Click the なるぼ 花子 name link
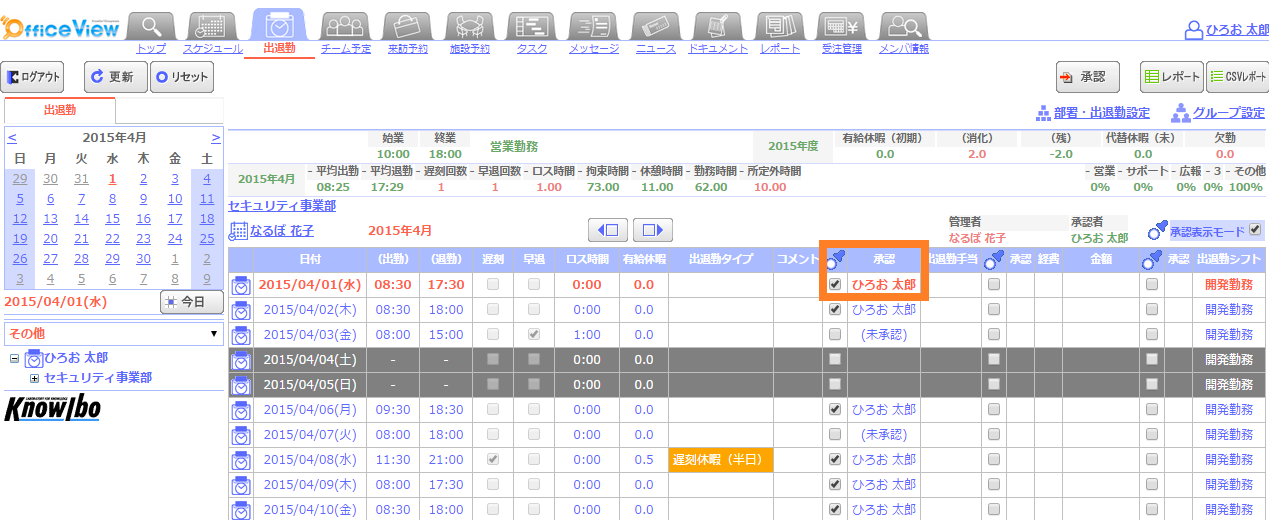The height and width of the screenshot is (520, 1269). click(x=282, y=231)
